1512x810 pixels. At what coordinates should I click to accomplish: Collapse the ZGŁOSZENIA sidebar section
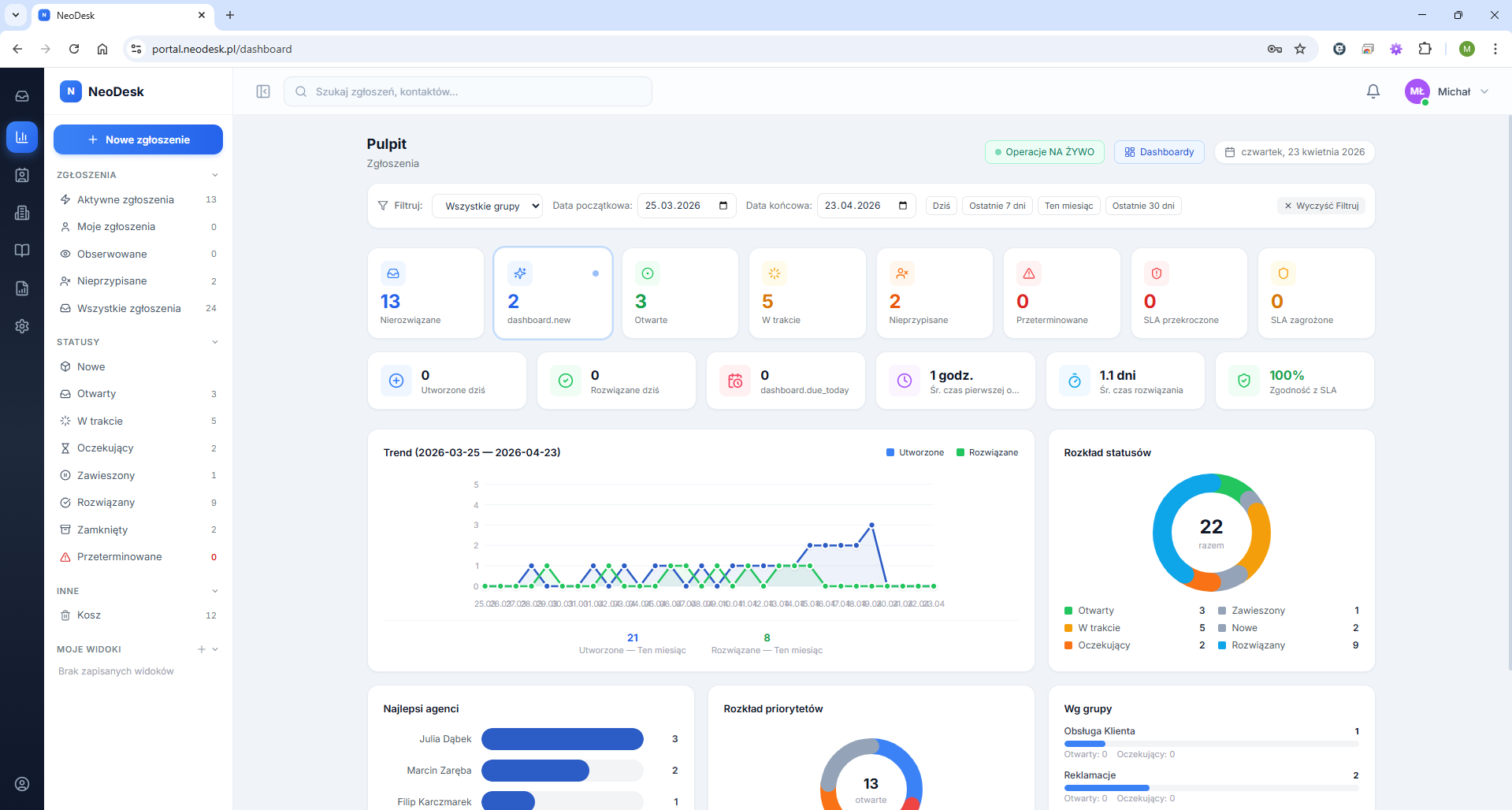215,175
